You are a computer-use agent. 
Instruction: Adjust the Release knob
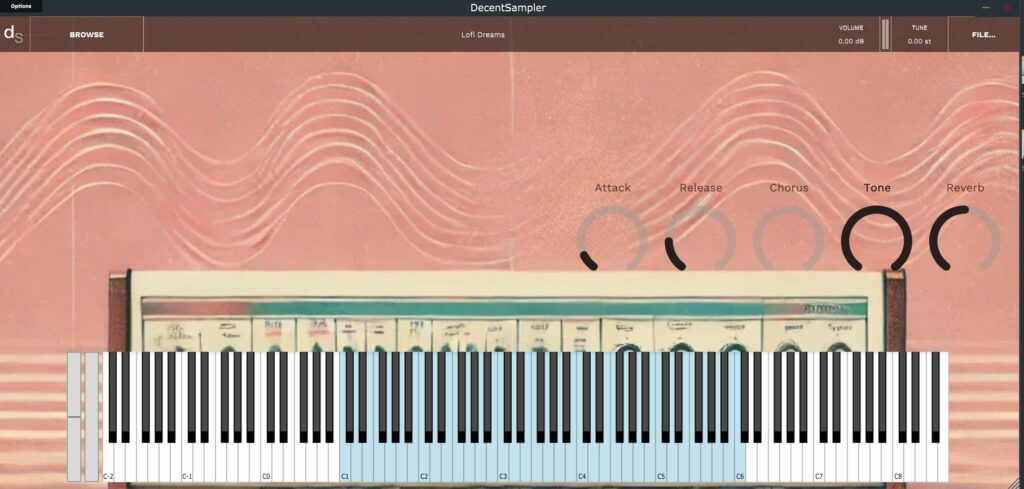(x=700, y=240)
